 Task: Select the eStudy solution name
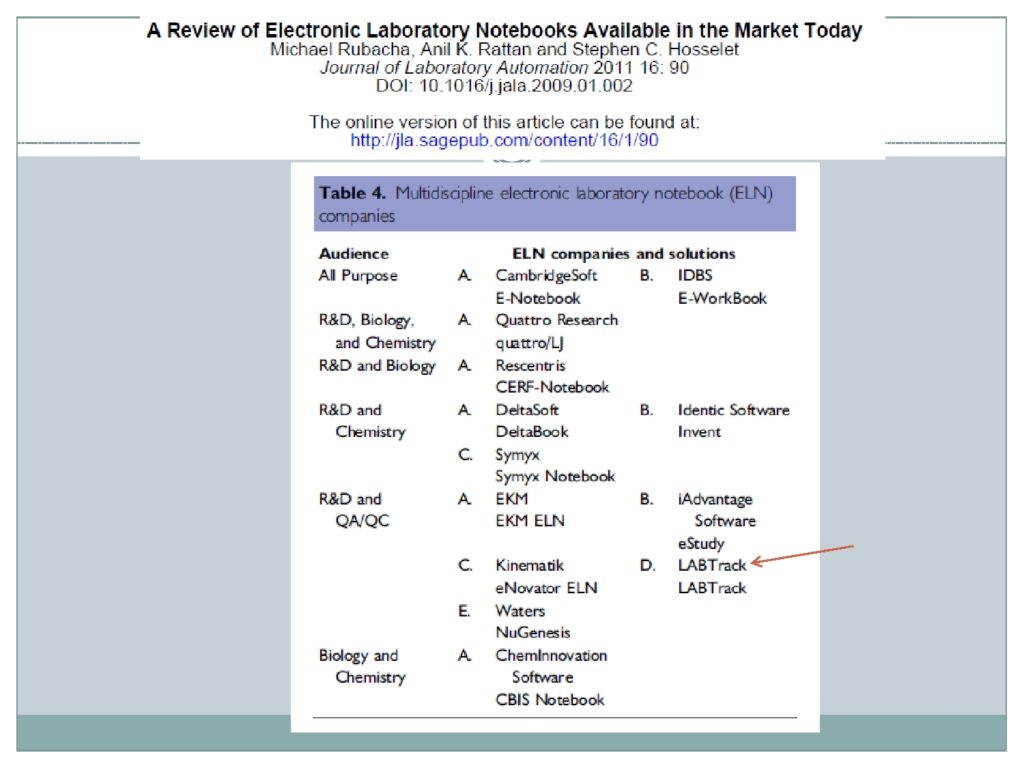click(x=701, y=543)
